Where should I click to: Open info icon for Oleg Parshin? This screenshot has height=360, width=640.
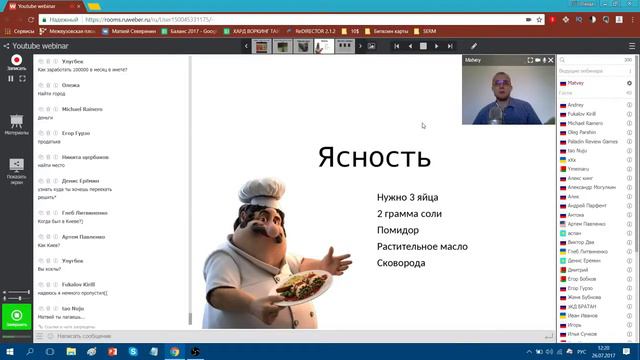click(629, 132)
